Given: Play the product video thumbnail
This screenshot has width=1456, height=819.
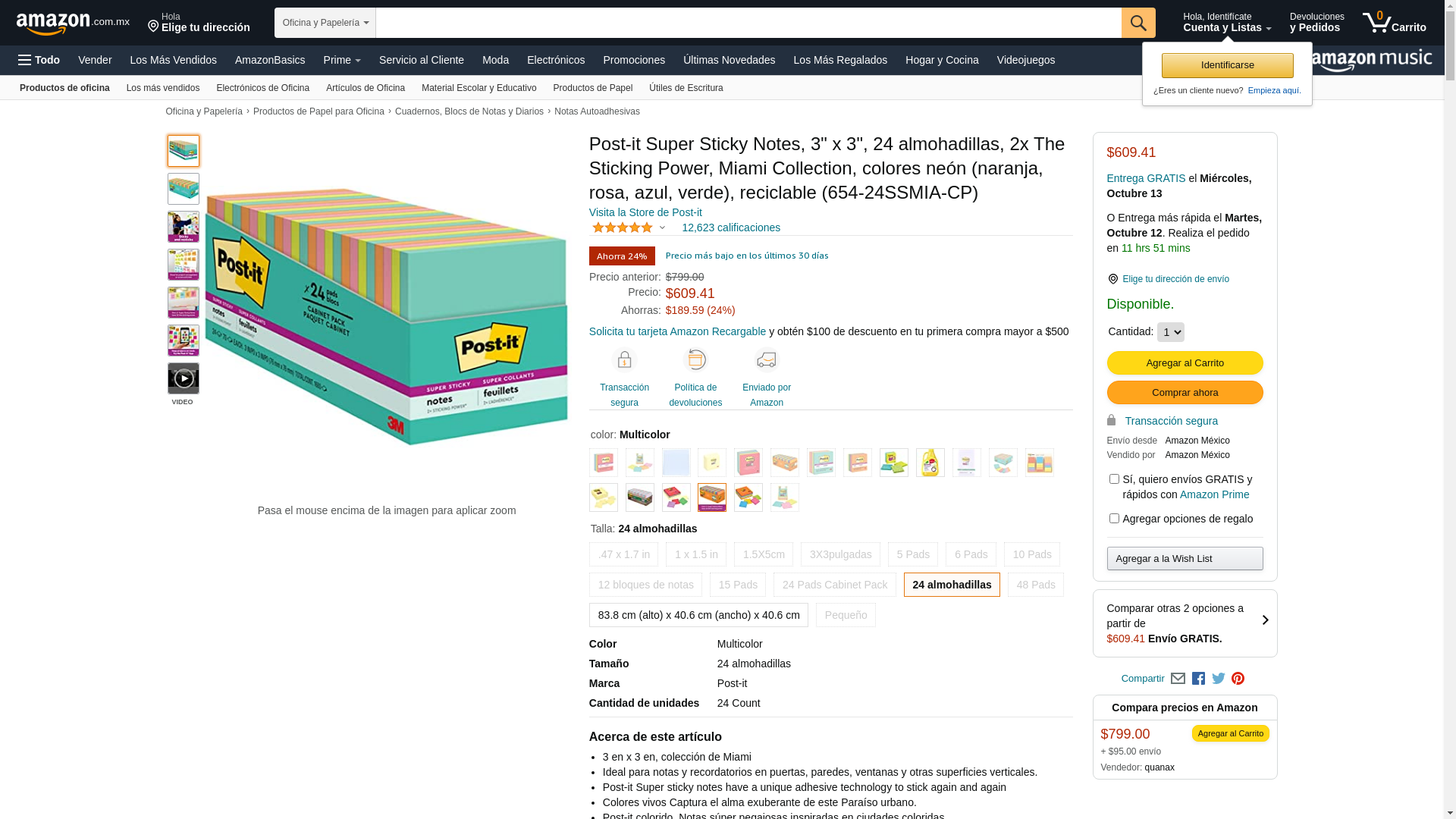Looking at the screenshot, I should click(184, 378).
